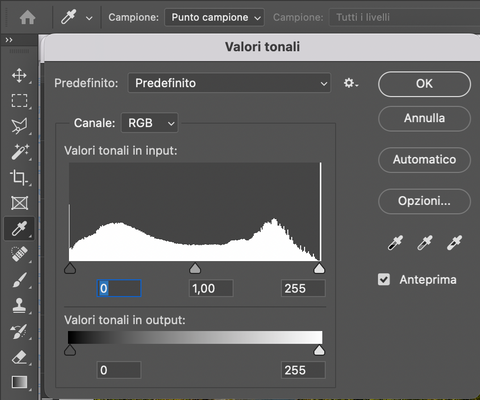Click the input midtone gamma slider
Viewport: 480px width, 400px height.
[195, 268]
